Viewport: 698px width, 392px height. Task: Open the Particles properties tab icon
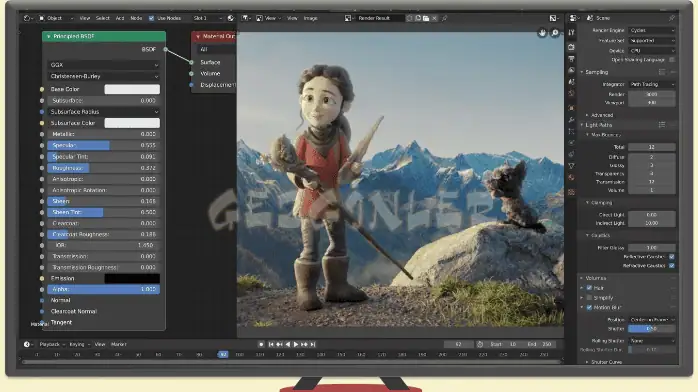pyautogui.click(x=572, y=131)
